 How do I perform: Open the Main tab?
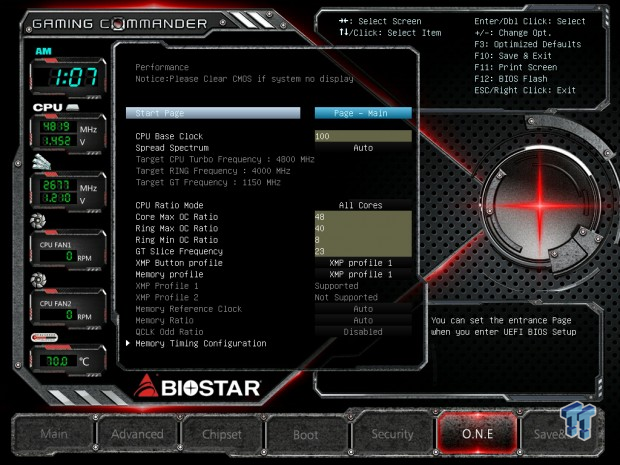point(54,434)
